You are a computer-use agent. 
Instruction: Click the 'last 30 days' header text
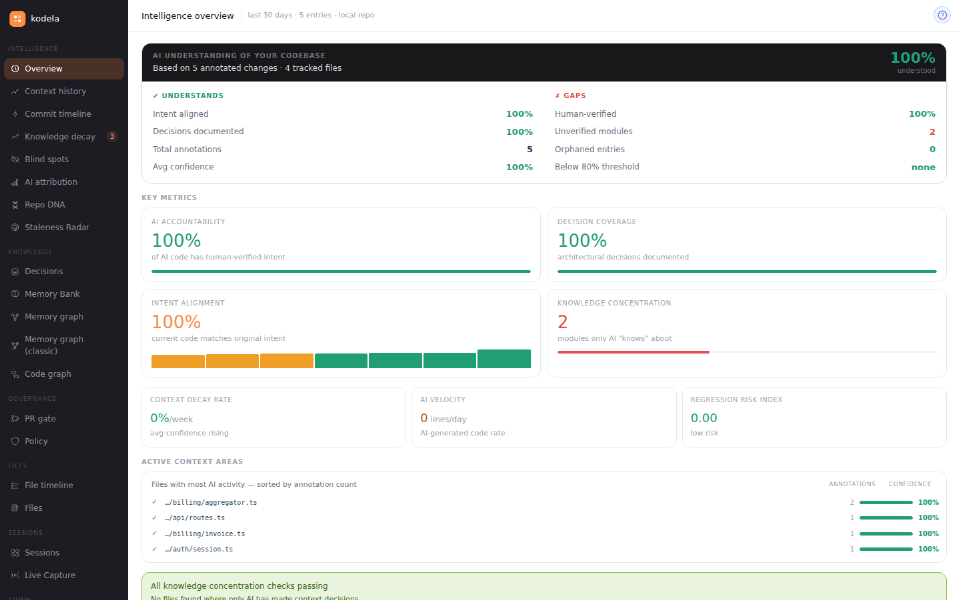(269, 15)
